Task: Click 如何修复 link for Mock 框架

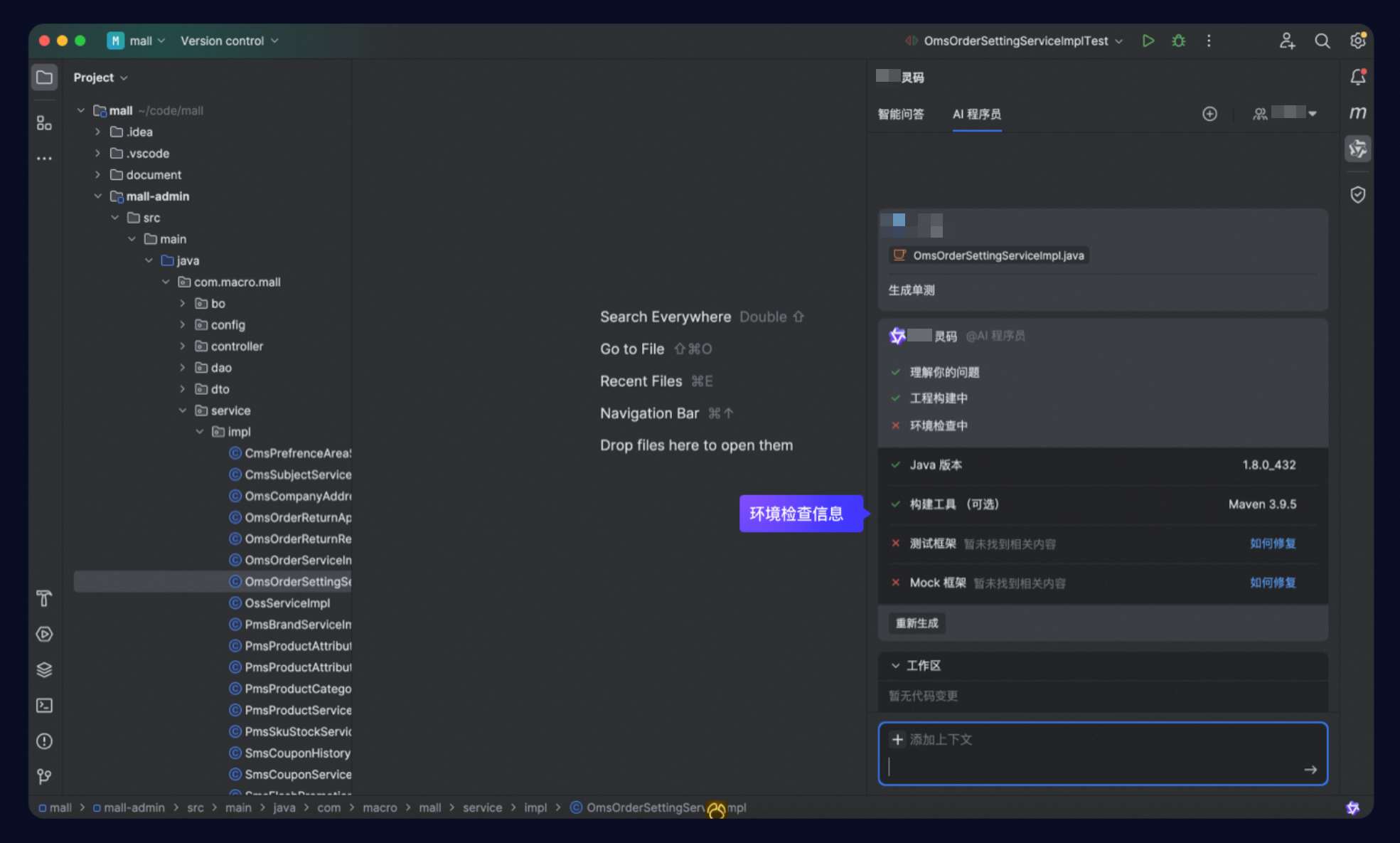Action: [1273, 583]
